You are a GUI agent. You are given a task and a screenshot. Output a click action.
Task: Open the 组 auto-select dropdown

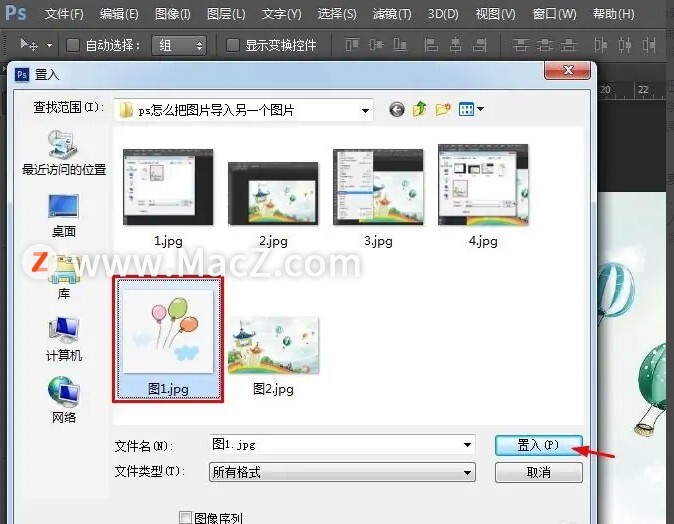(x=179, y=45)
